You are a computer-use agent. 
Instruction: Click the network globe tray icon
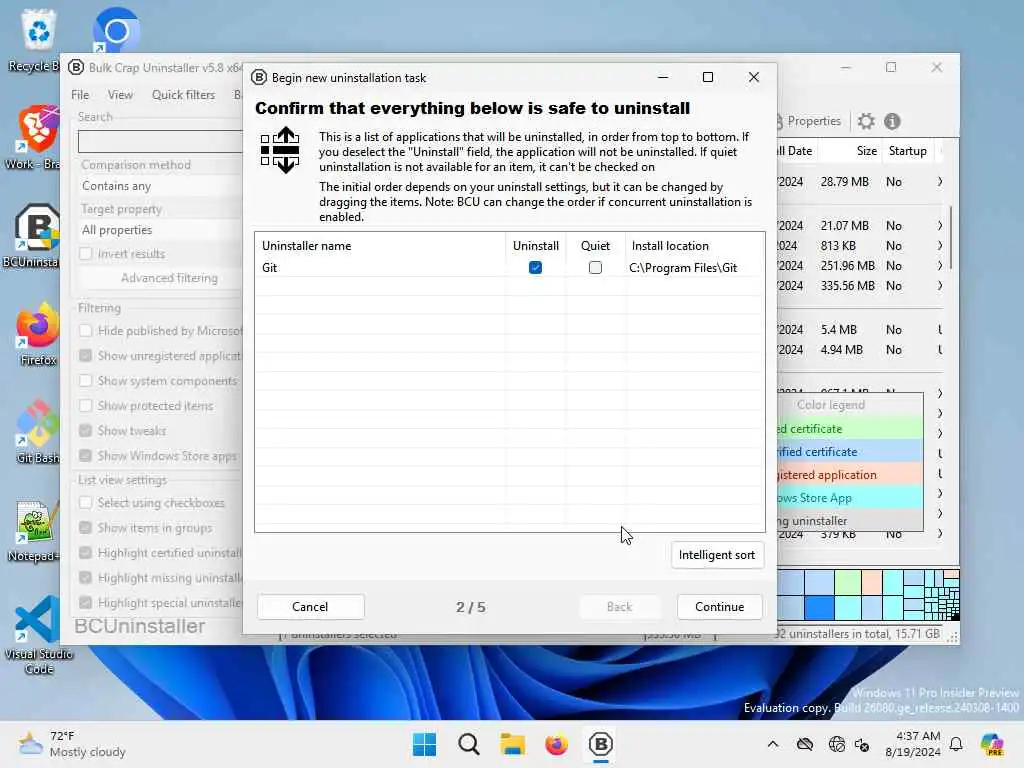[837, 744]
